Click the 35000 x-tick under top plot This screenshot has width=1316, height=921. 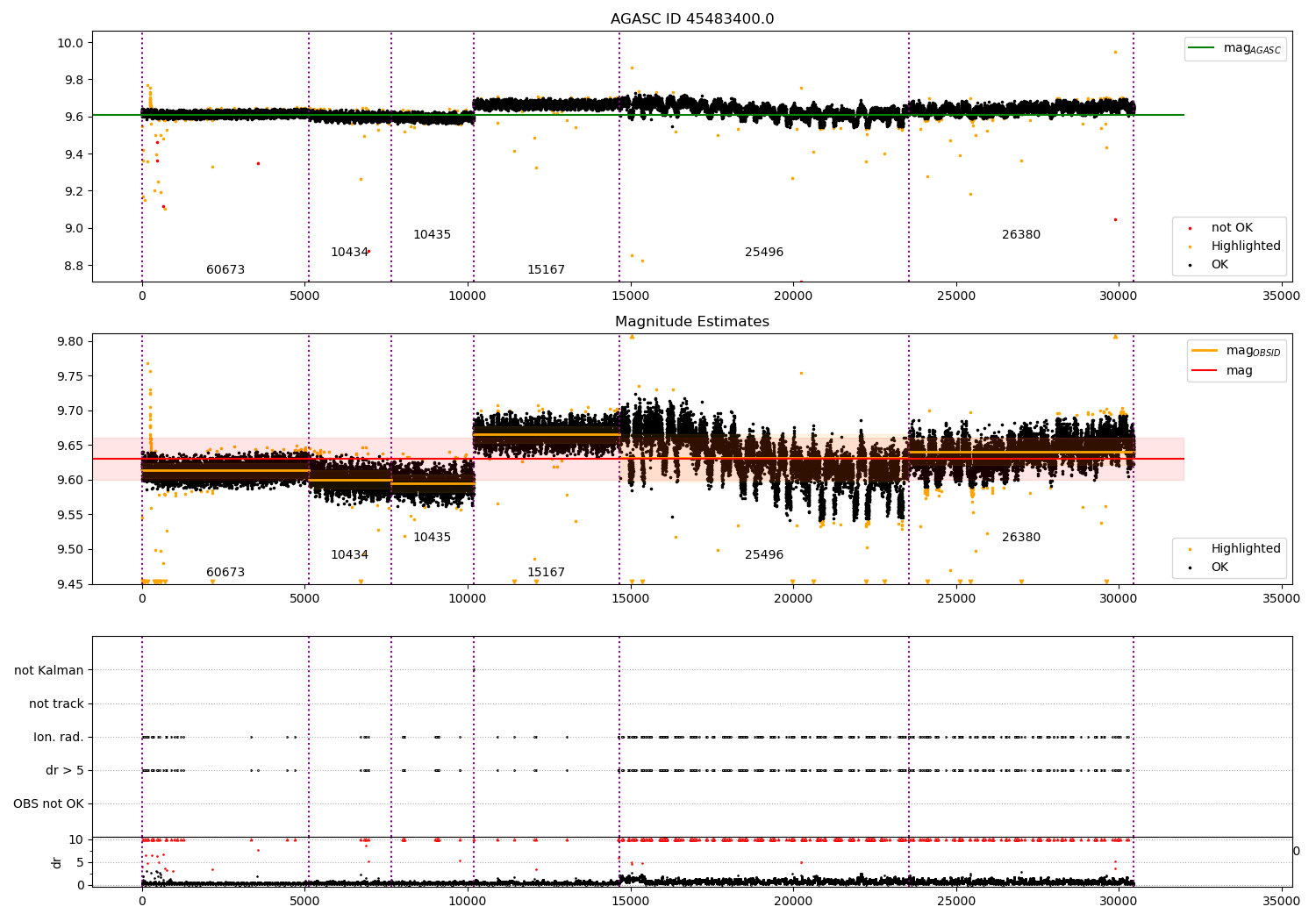[x=1281, y=296]
